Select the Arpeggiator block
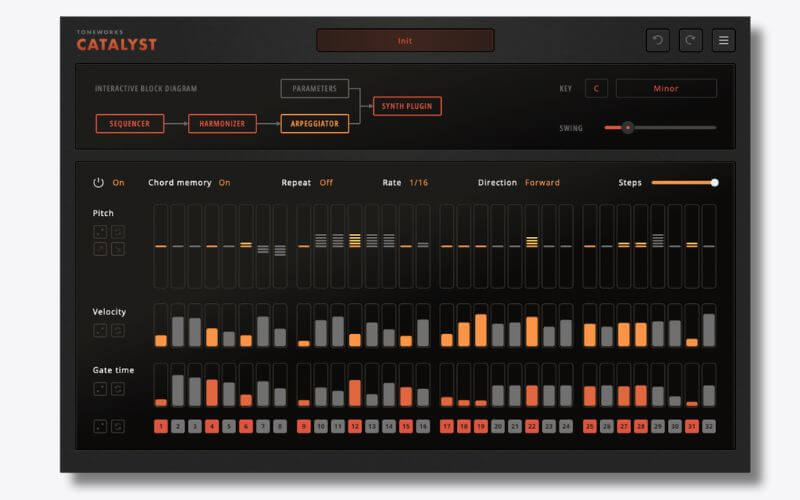The height and width of the screenshot is (500, 800). click(x=314, y=123)
